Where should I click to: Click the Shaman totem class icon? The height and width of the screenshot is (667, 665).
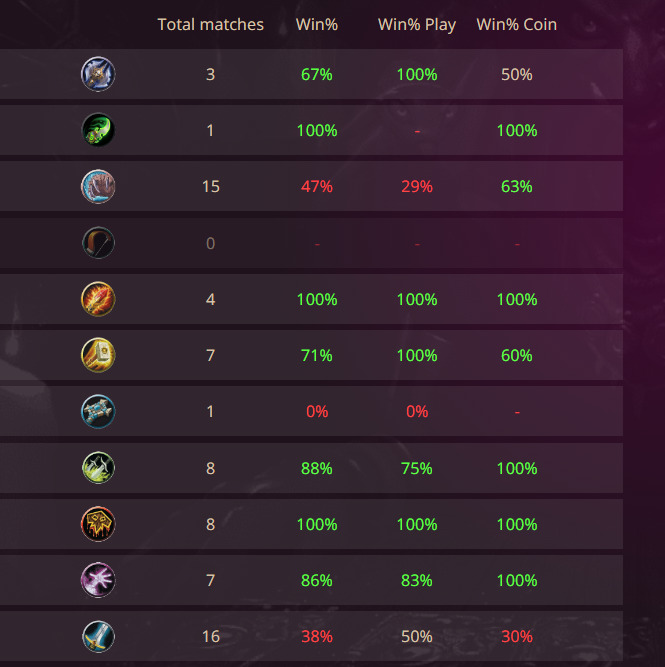click(98, 524)
